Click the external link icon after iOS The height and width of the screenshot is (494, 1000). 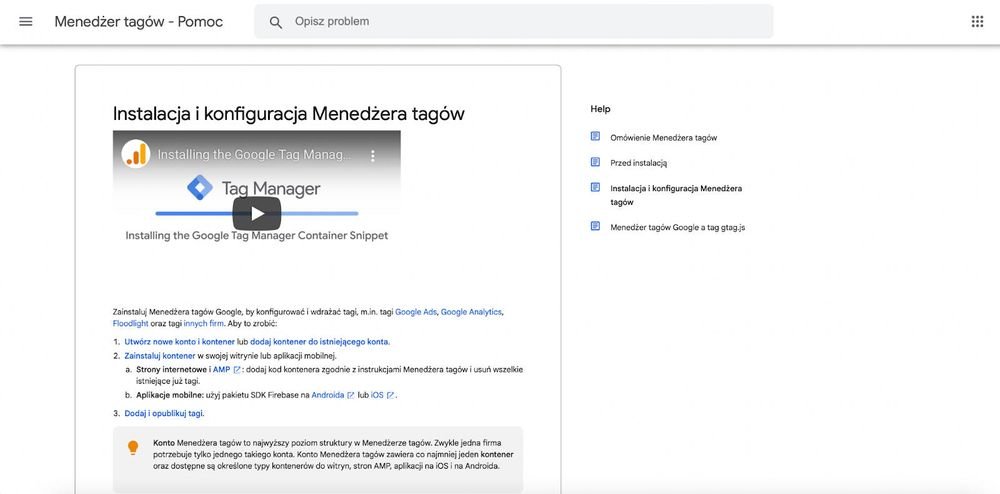(x=390, y=395)
